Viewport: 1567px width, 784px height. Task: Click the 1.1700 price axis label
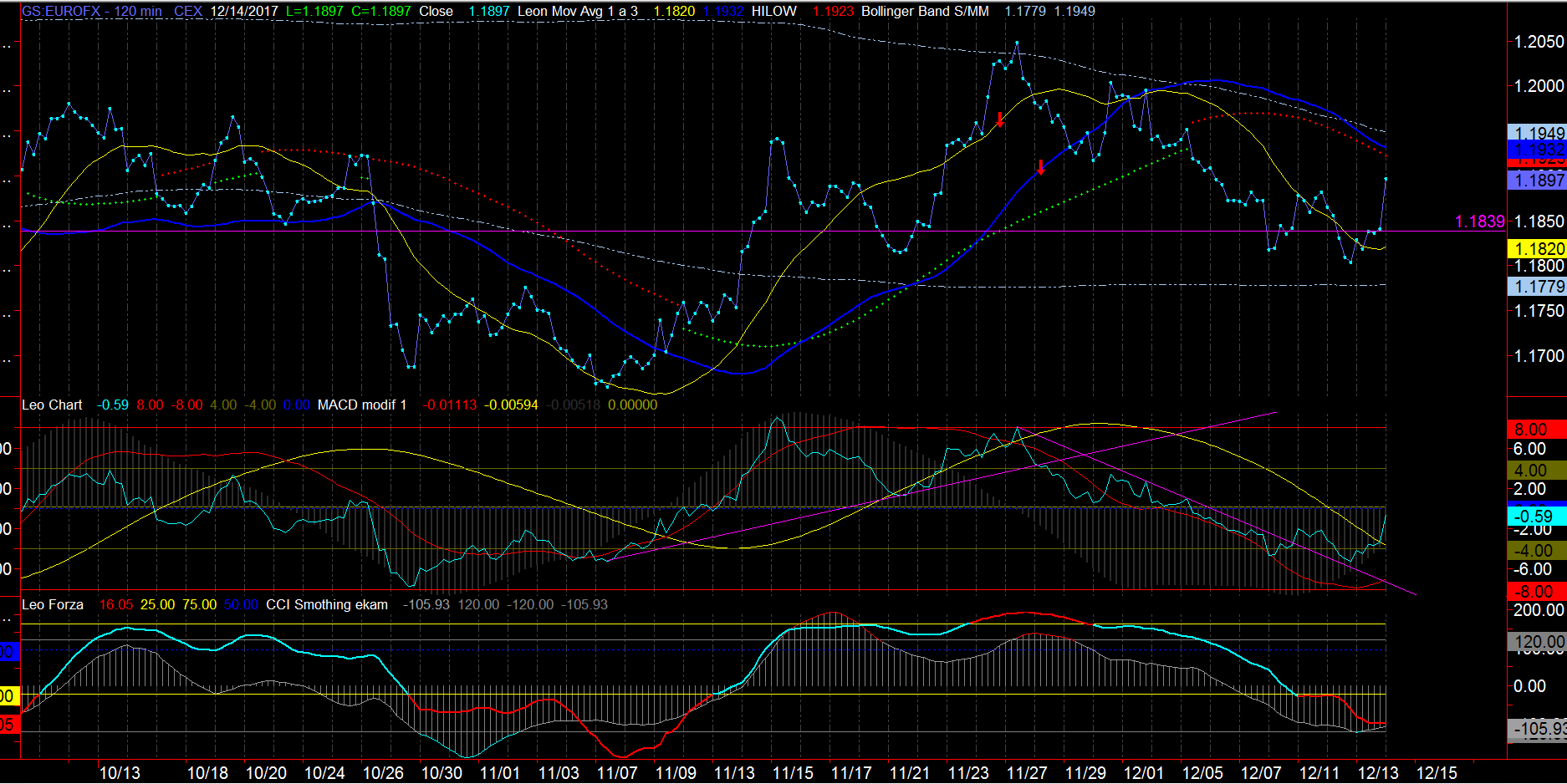[1539, 355]
